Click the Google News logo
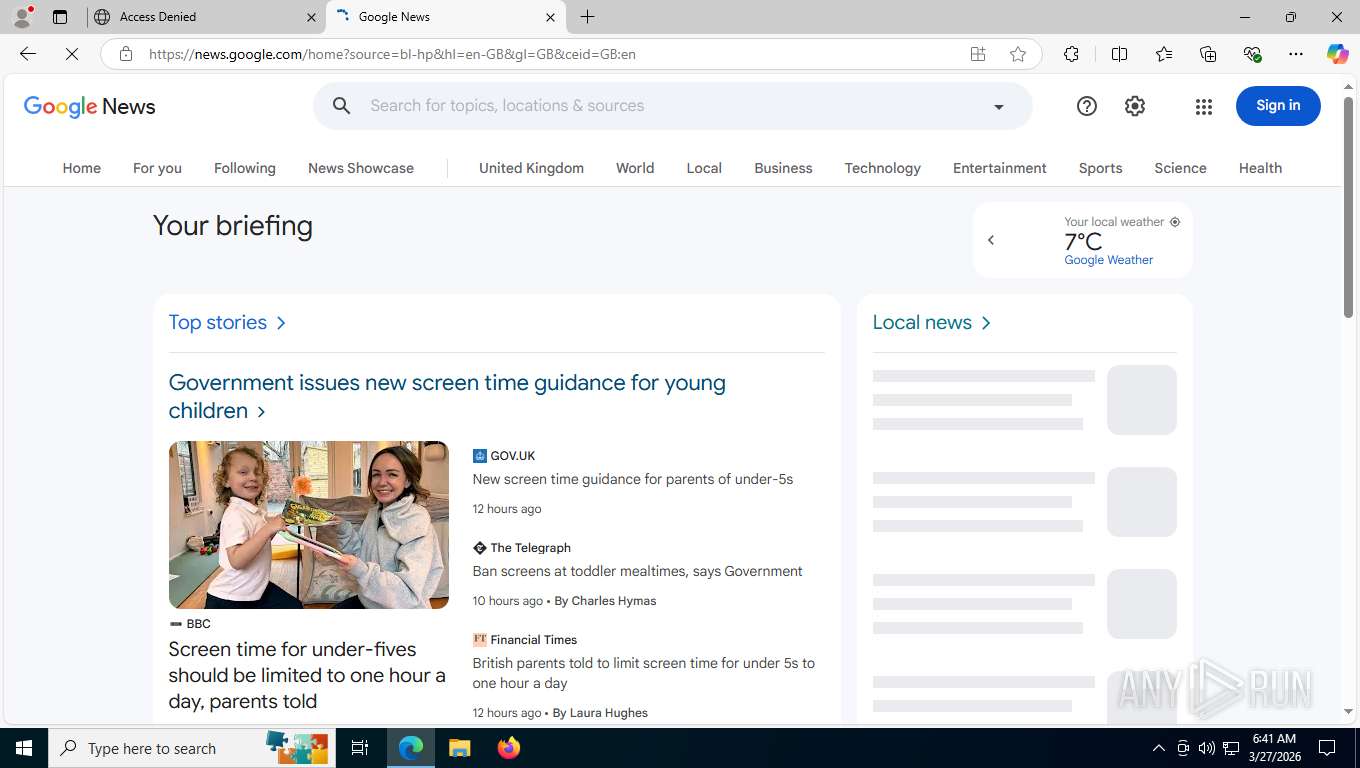This screenshot has width=1360, height=768. (90, 106)
